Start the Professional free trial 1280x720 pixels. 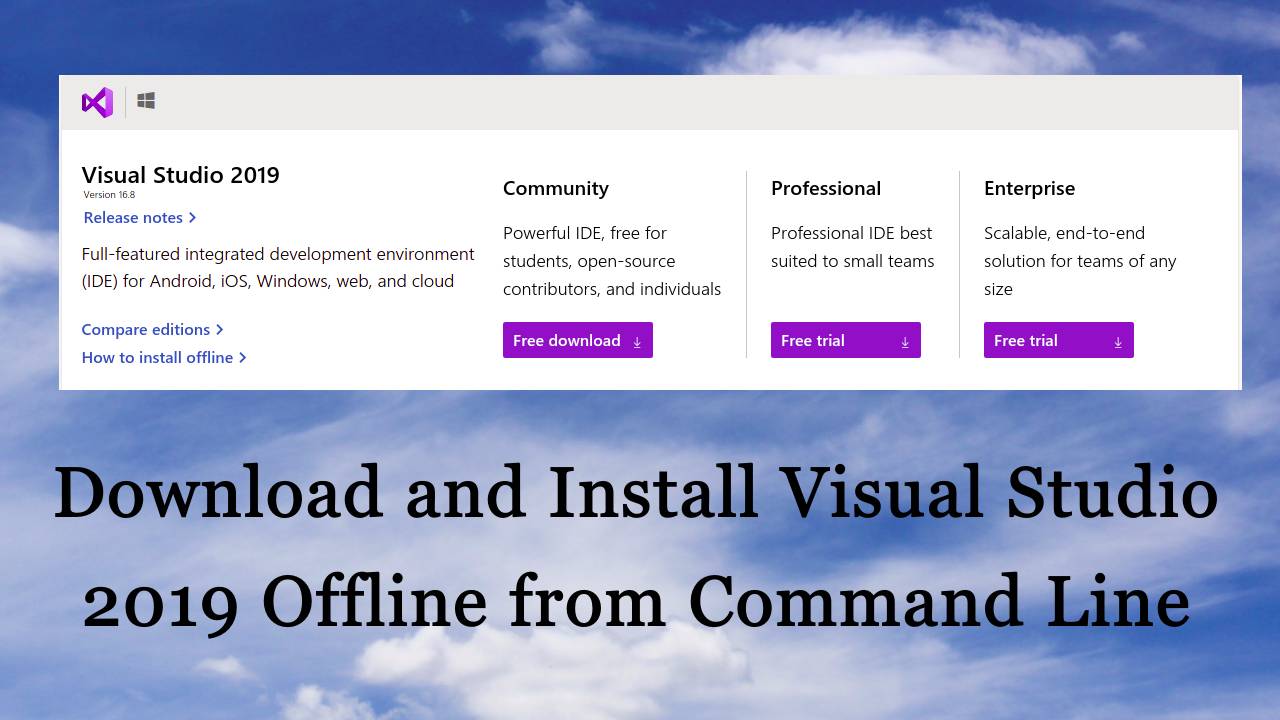point(813,340)
